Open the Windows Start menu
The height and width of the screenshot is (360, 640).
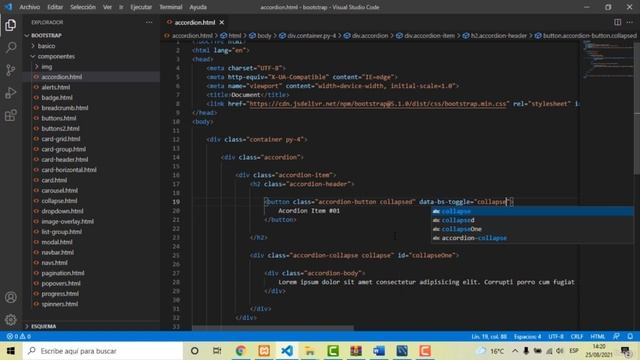click(11, 351)
